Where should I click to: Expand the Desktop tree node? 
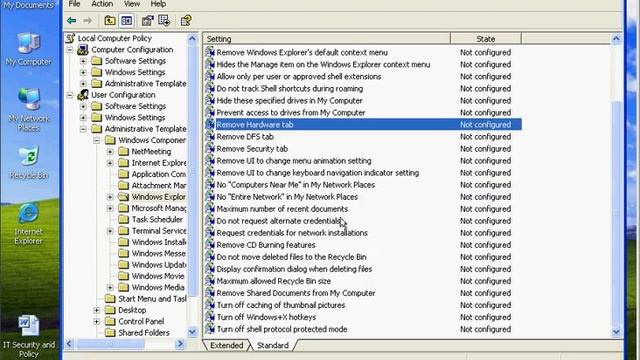pyautogui.click(x=97, y=310)
